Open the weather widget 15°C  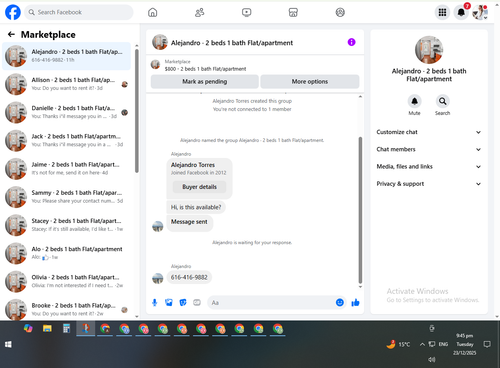[x=398, y=344]
